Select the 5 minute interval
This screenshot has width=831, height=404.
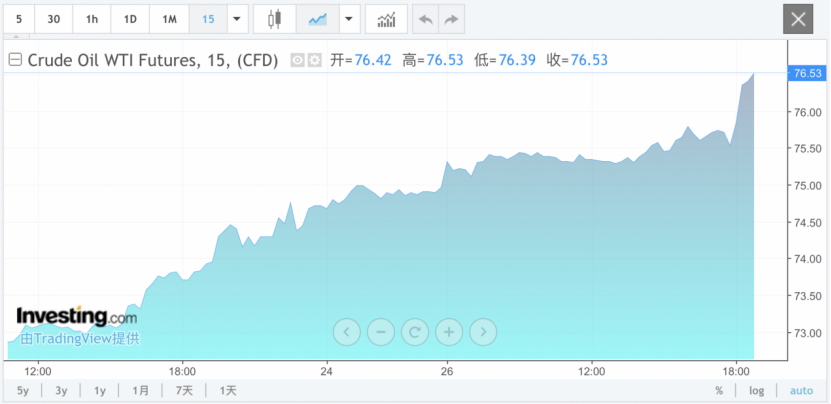coord(19,19)
